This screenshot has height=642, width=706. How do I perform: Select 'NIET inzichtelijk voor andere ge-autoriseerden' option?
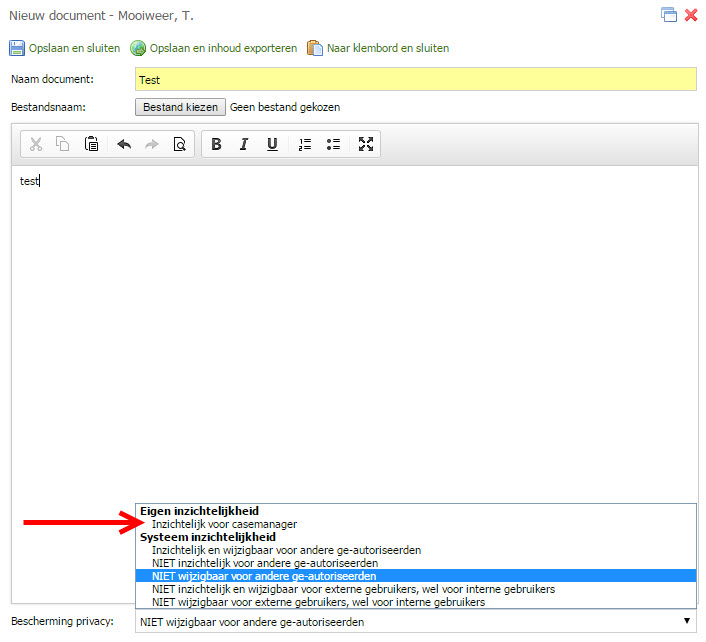point(416,563)
